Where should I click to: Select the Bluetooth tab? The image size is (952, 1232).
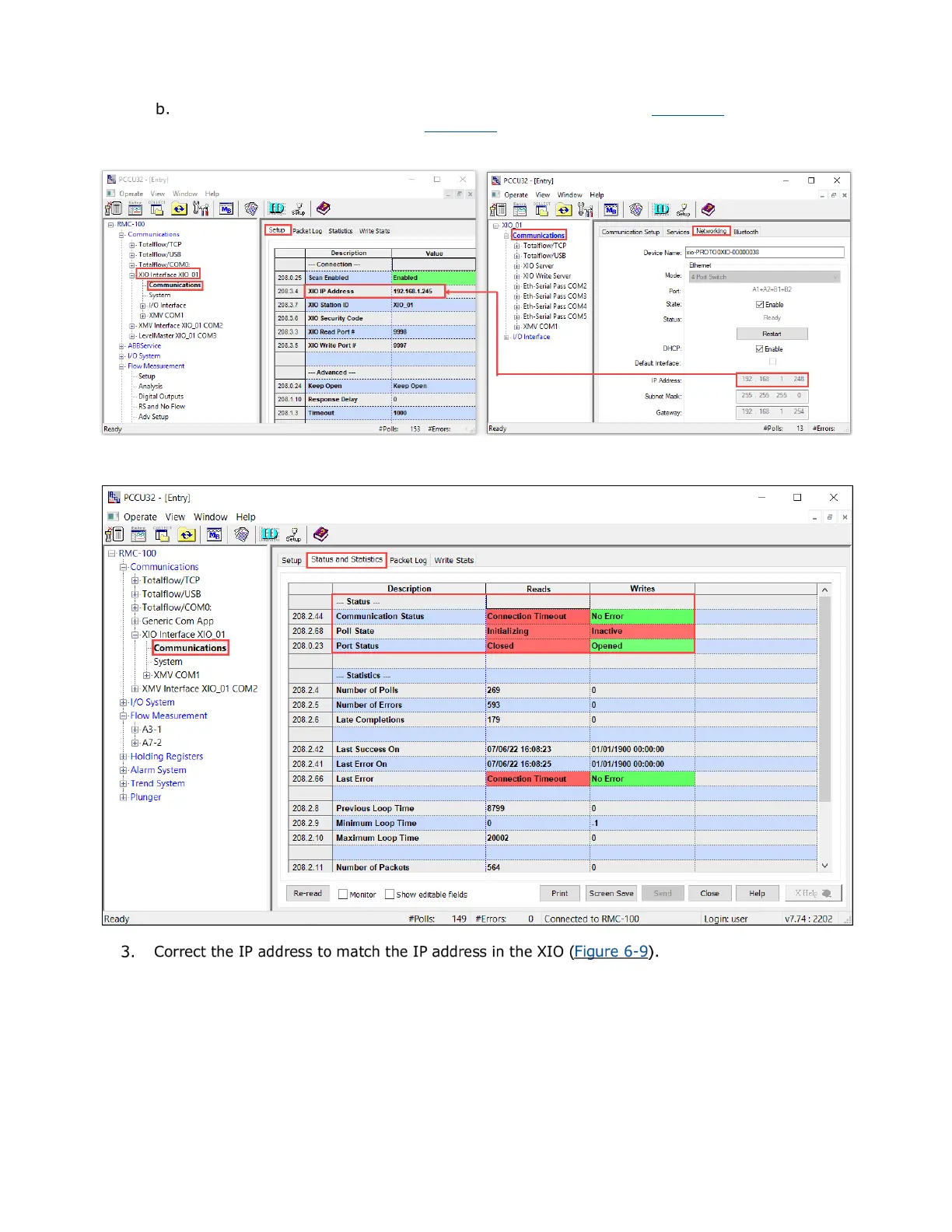click(x=746, y=232)
